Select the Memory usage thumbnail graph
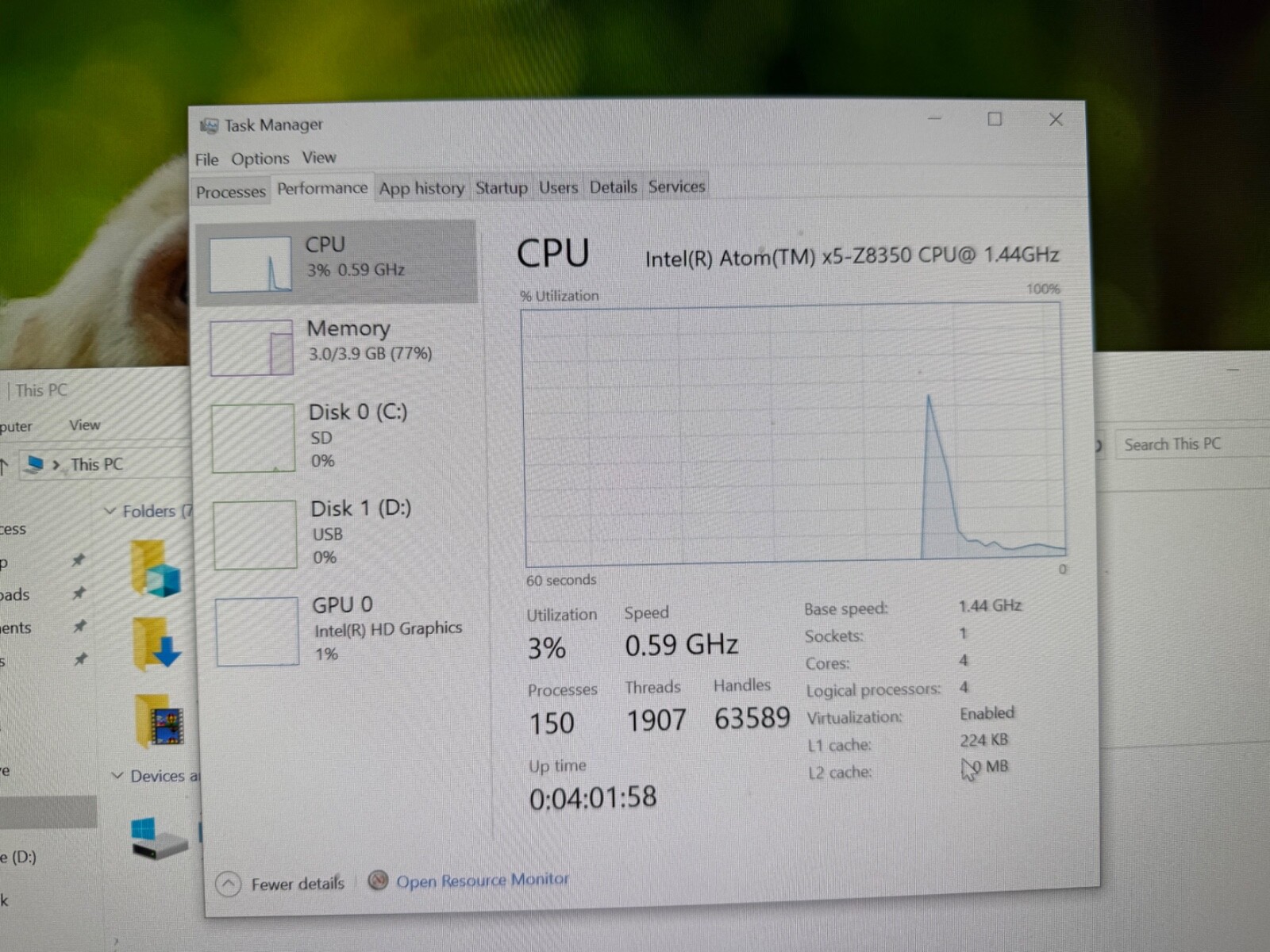Screen dimensions: 1270x952 point(252,347)
